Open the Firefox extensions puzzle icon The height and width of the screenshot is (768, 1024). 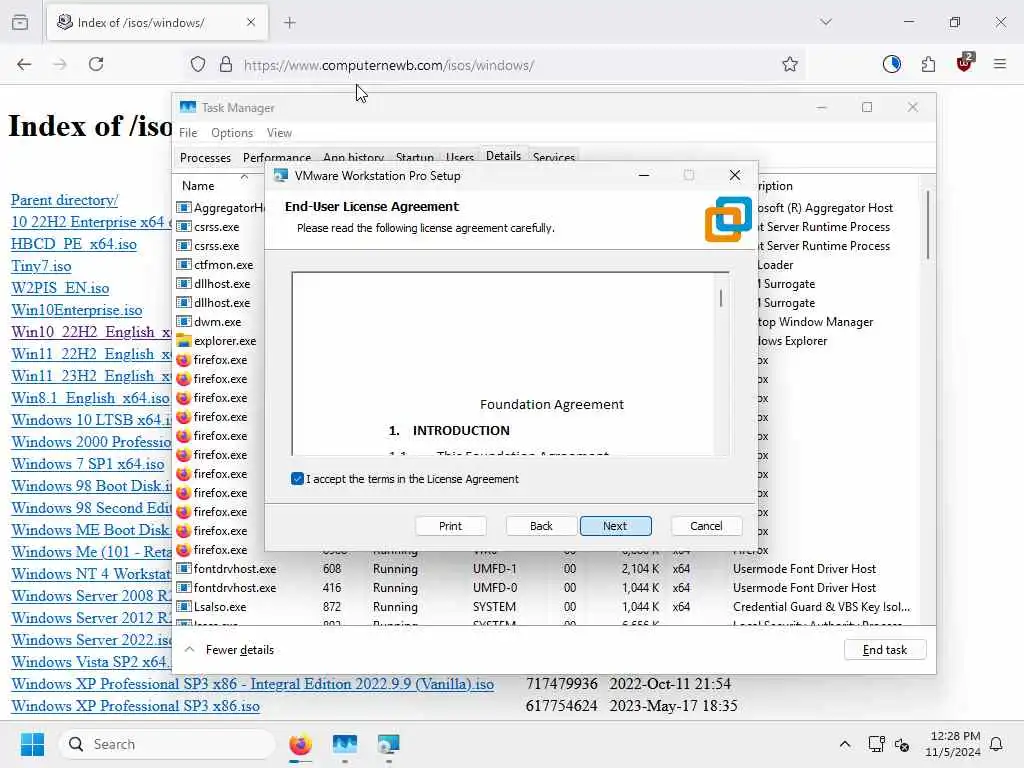[928, 64]
